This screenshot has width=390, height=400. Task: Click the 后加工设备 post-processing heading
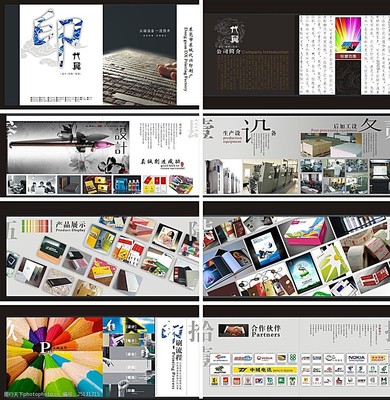(345, 127)
